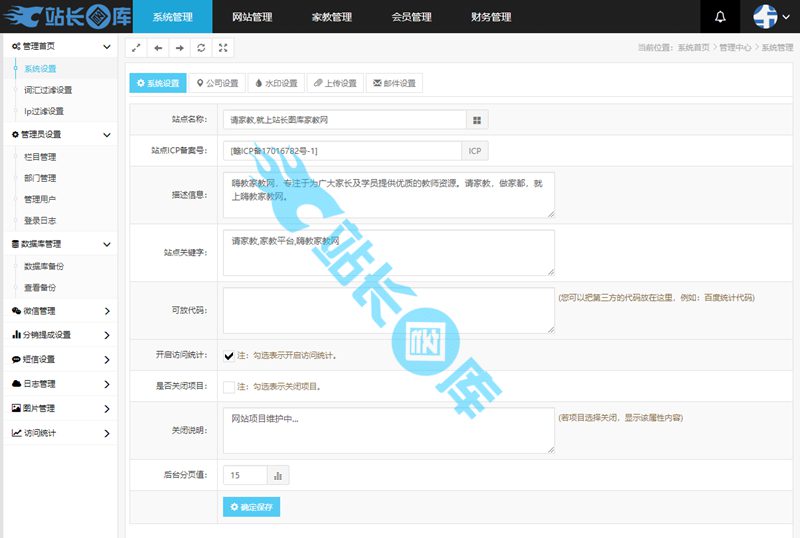Uncheck the 开启访问统计 checkbox
Image resolution: width=800 pixels, height=538 pixels.
click(x=229, y=355)
